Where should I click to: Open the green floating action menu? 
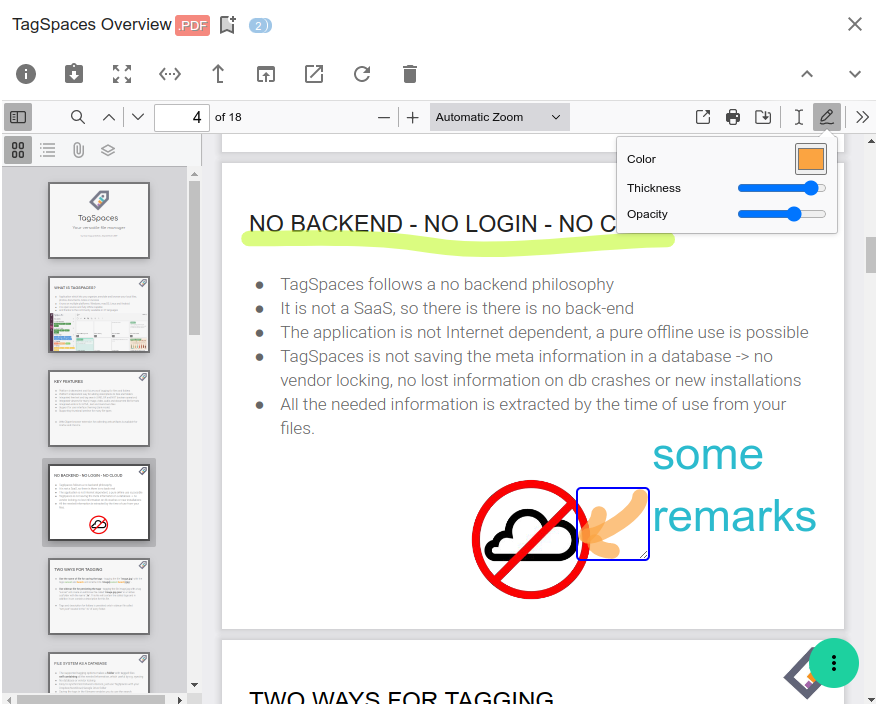pyautogui.click(x=834, y=663)
